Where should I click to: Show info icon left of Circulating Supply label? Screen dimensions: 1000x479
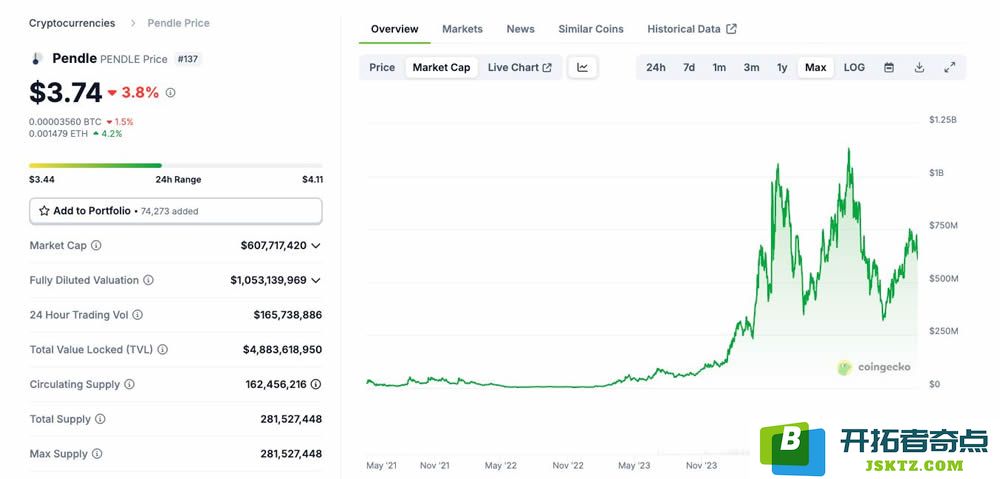pos(129,384)
